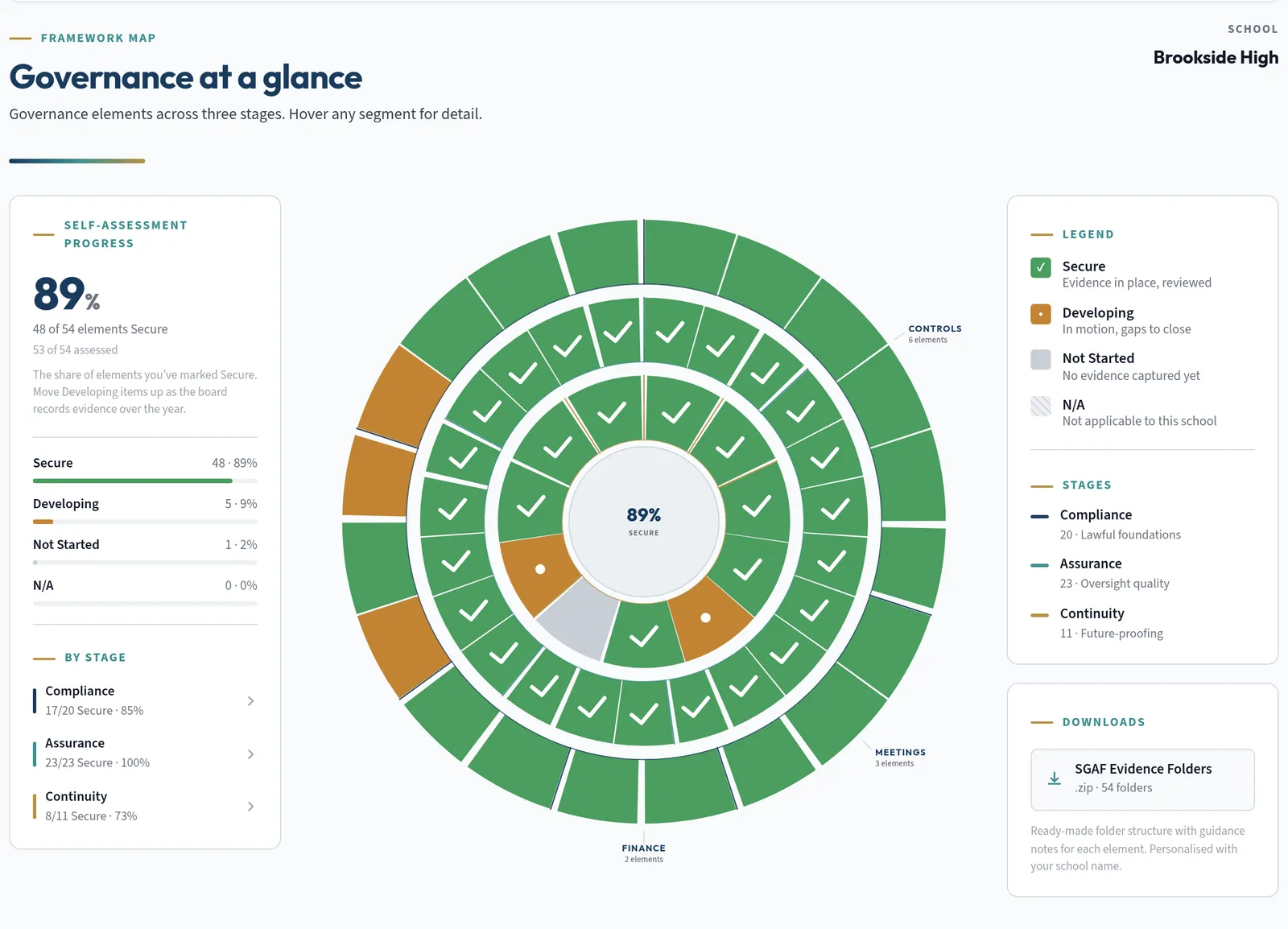Click the green Secure checkmark legend icon
Screen dimensions: 1288x929
point(1041,267)
